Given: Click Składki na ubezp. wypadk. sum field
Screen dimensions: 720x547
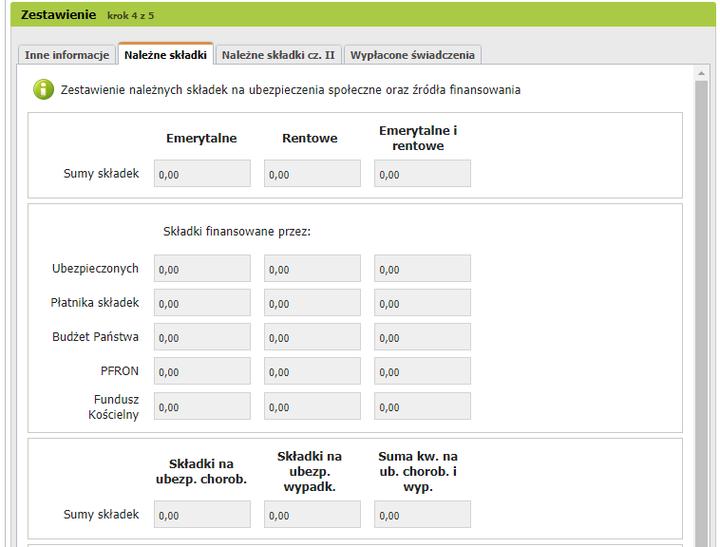Looking at the screenshot, I should pyautogui.click(x=312, y=515).
